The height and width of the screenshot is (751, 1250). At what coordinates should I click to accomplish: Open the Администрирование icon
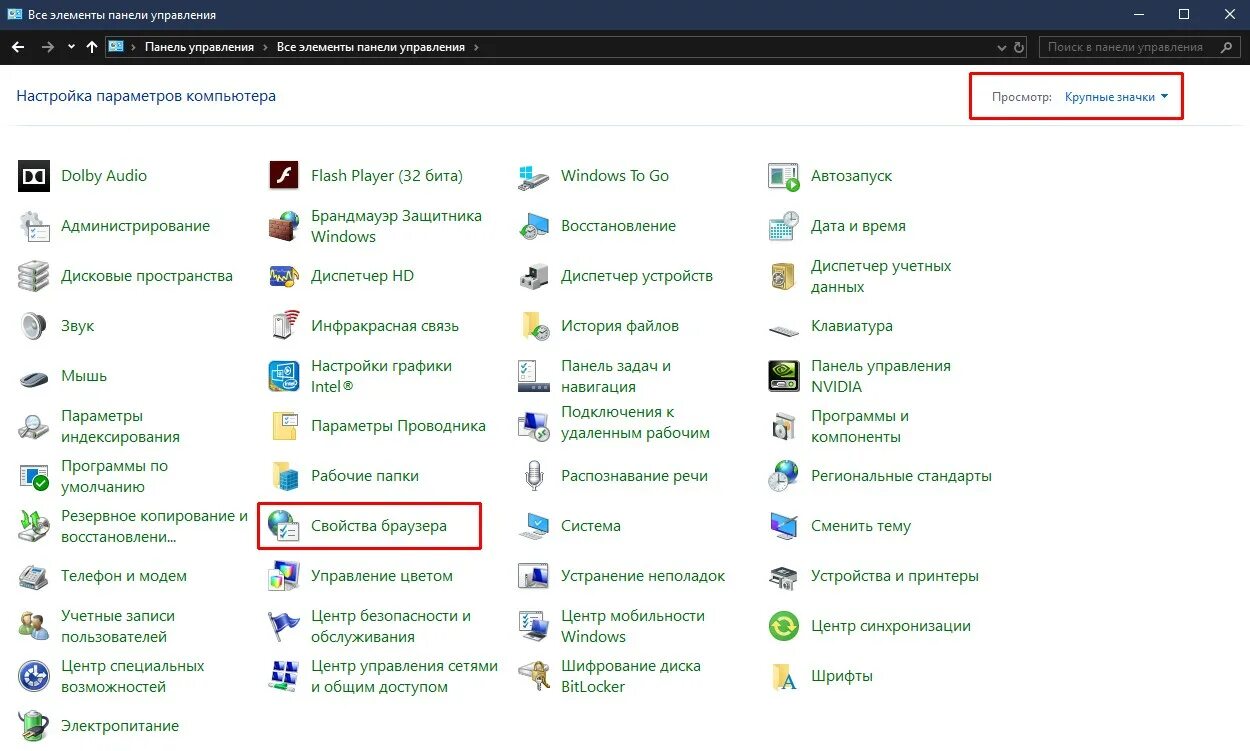point(34,226)
